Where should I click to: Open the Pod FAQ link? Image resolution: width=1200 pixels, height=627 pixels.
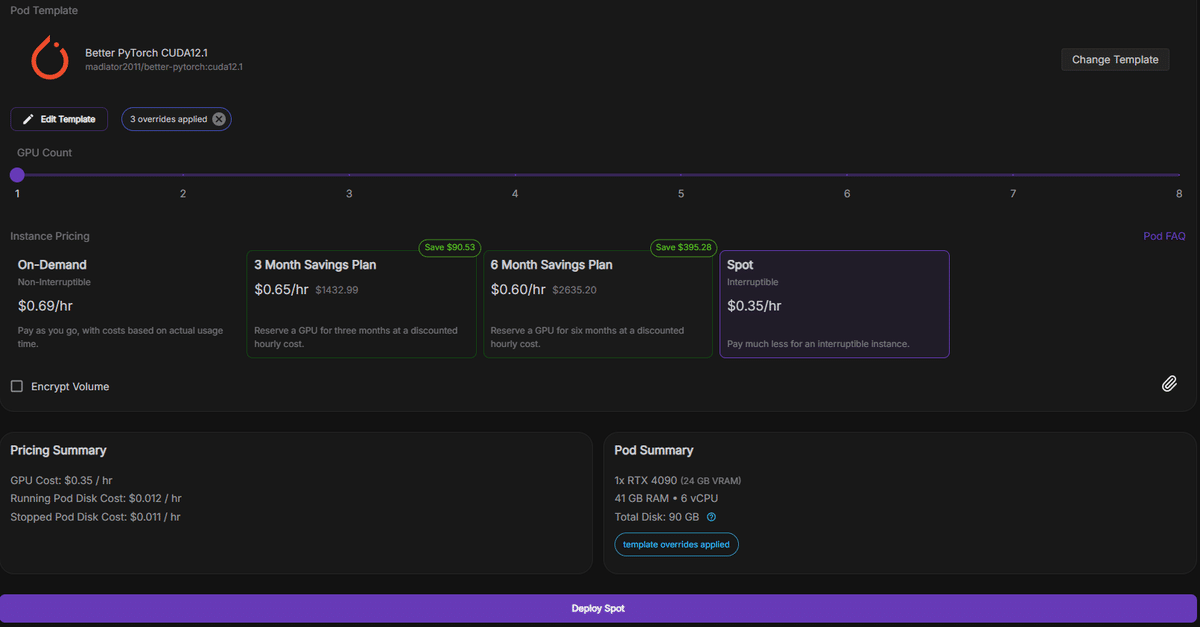pyautogui.click(x=1164, y=236)
